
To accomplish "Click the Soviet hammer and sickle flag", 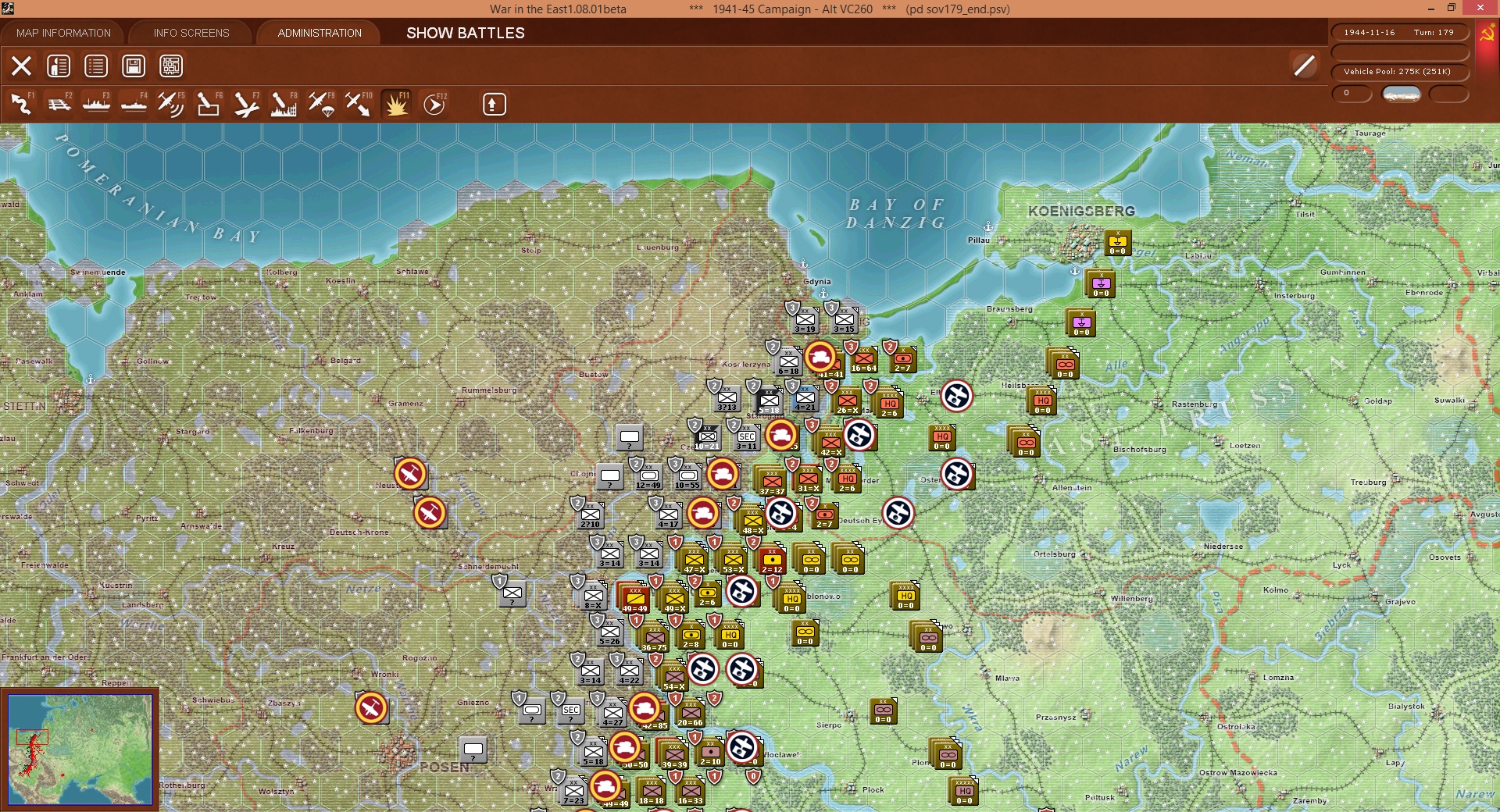I will pyautogui.click(x=1487, y=34).
